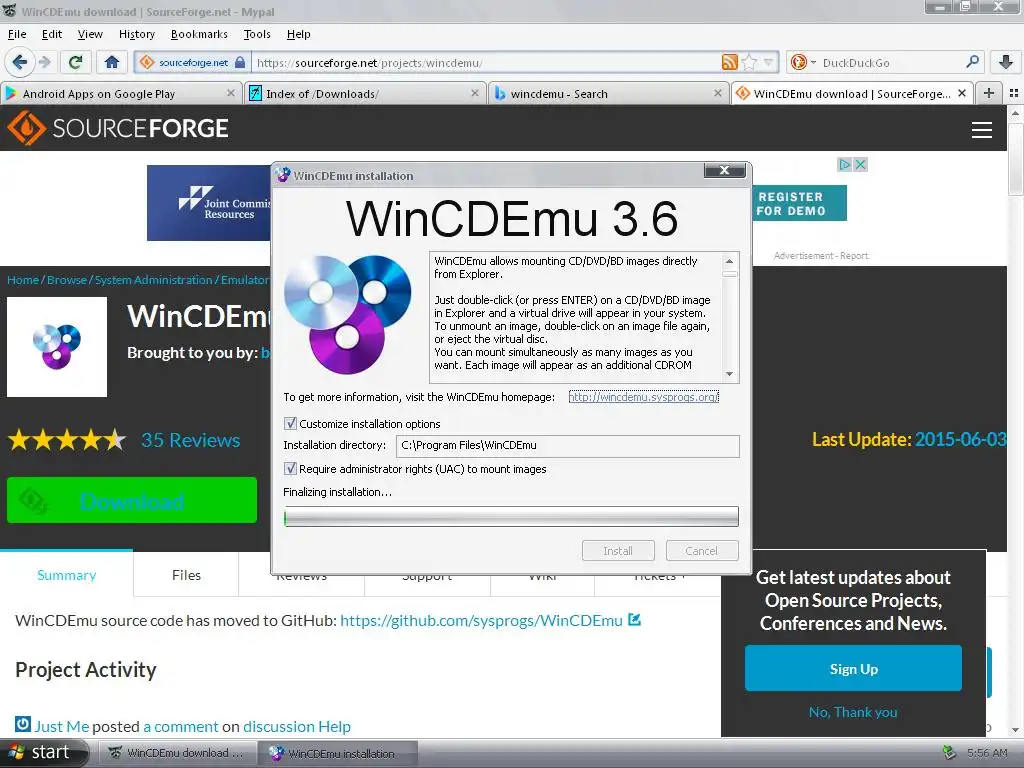The height and width of the screenshot is (768, 1024).
Task: Go back with the browser back arrow
Action: tap(20, 62)
